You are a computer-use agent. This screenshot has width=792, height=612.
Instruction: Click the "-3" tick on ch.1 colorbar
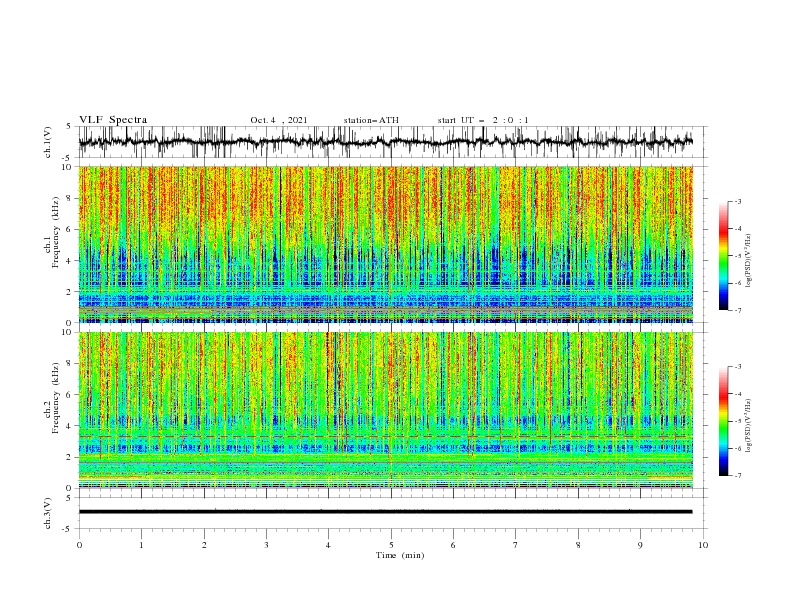(x=737, y=201)
